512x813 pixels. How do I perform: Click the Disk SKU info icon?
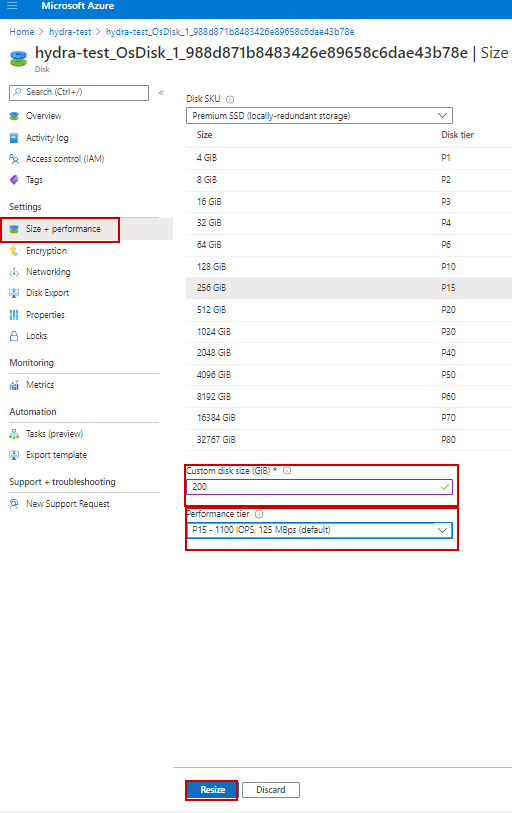pos(230,99)
